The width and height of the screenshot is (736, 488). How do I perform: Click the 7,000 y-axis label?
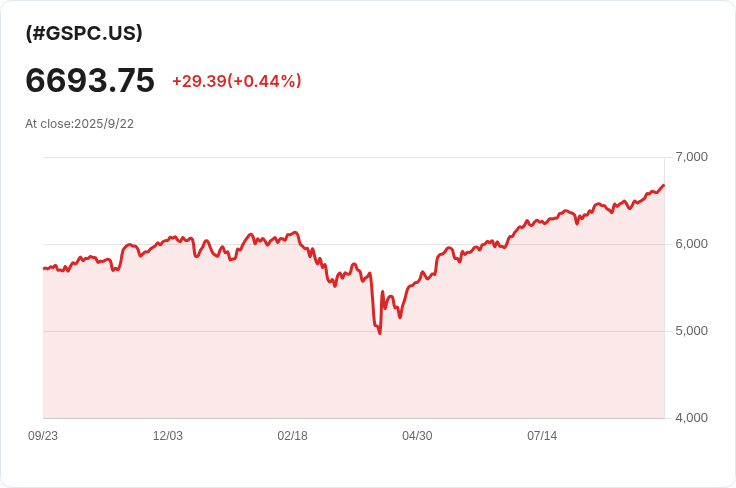(x=691, y=157)
